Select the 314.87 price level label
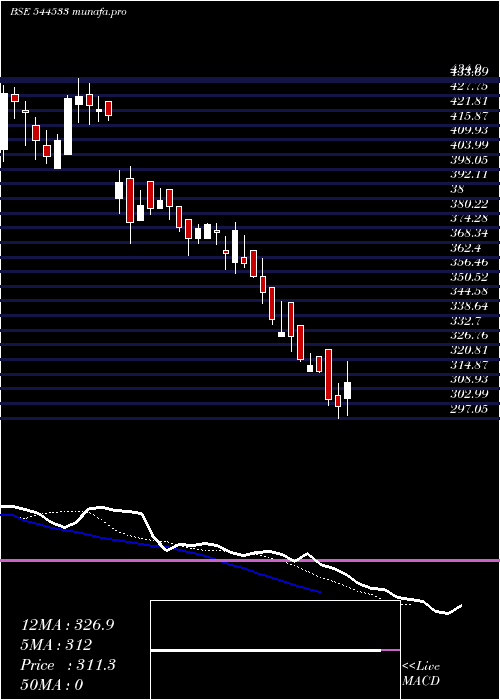Viewport: 500px width, 700px height. 469,364
